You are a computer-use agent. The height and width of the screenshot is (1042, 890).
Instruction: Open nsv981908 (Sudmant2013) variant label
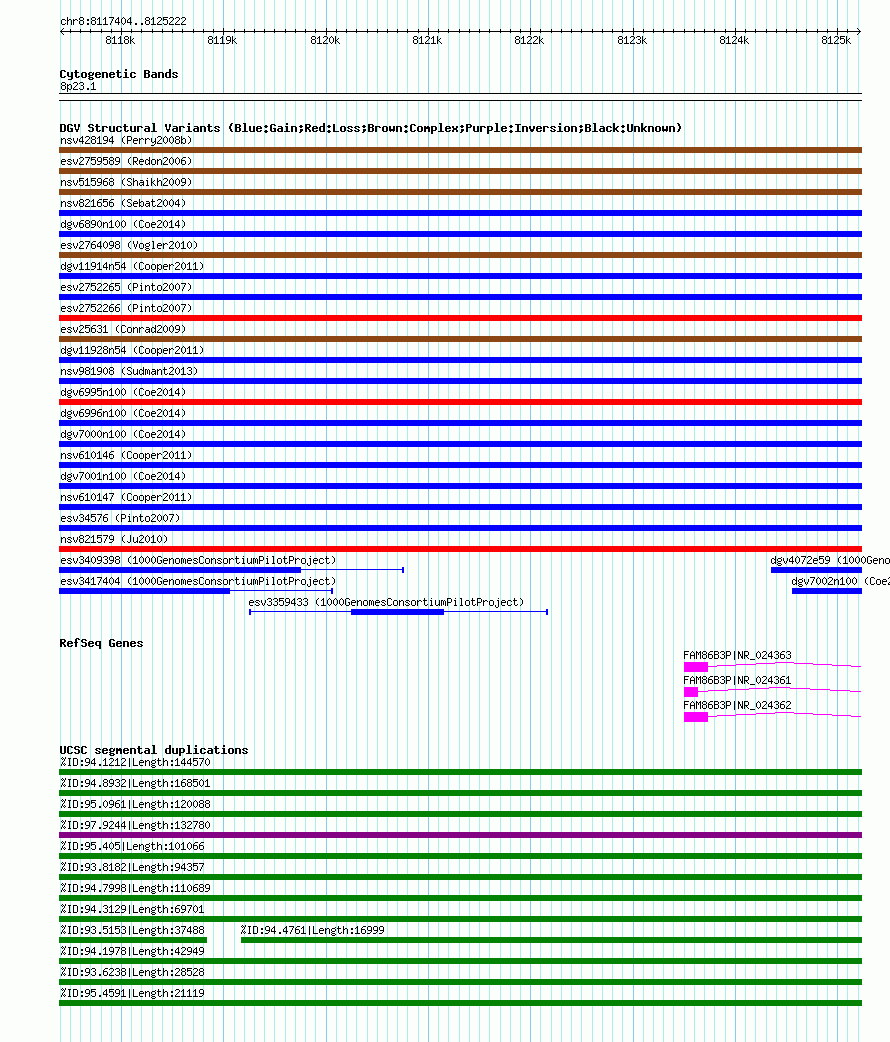(129, 371)
